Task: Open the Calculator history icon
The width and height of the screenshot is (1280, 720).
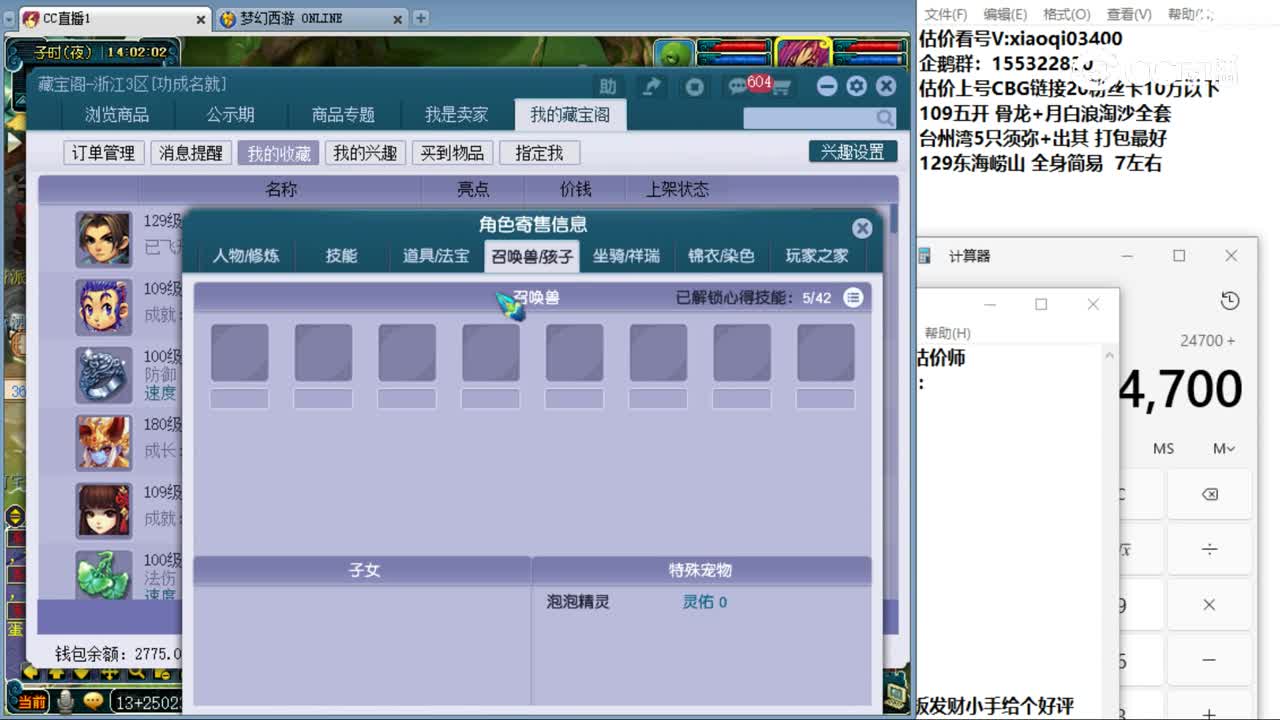Action: (x=1229, y=302)
